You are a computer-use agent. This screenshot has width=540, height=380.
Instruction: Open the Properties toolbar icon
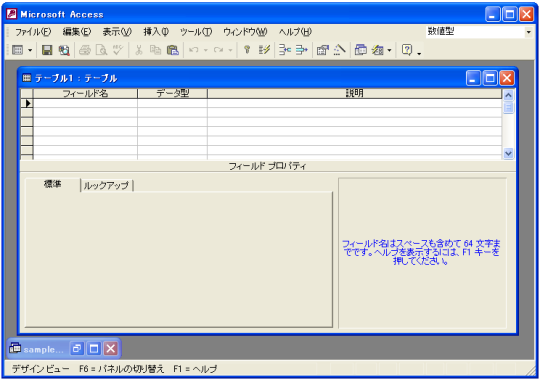coord(323,50)
